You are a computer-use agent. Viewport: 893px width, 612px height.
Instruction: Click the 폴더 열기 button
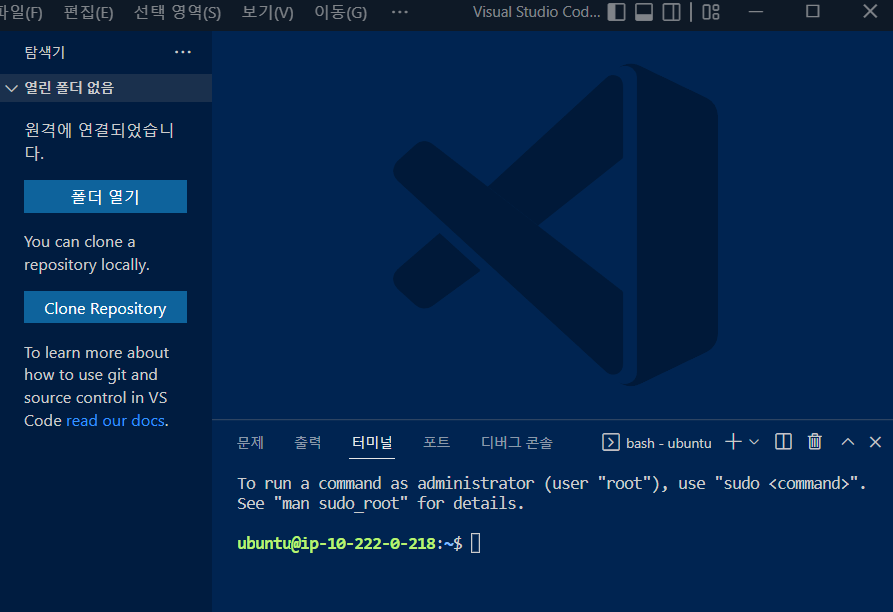(105, 196)
